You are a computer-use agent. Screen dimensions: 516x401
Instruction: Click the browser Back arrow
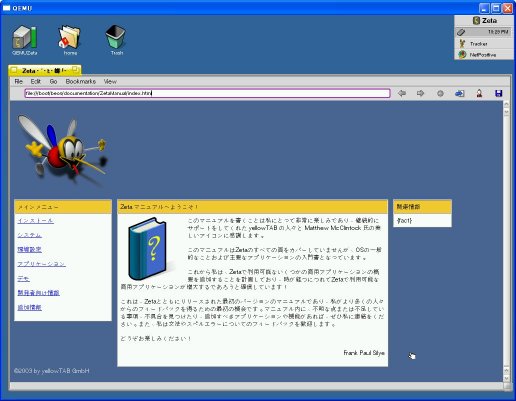pyautogui.click(x=402, y=93)
